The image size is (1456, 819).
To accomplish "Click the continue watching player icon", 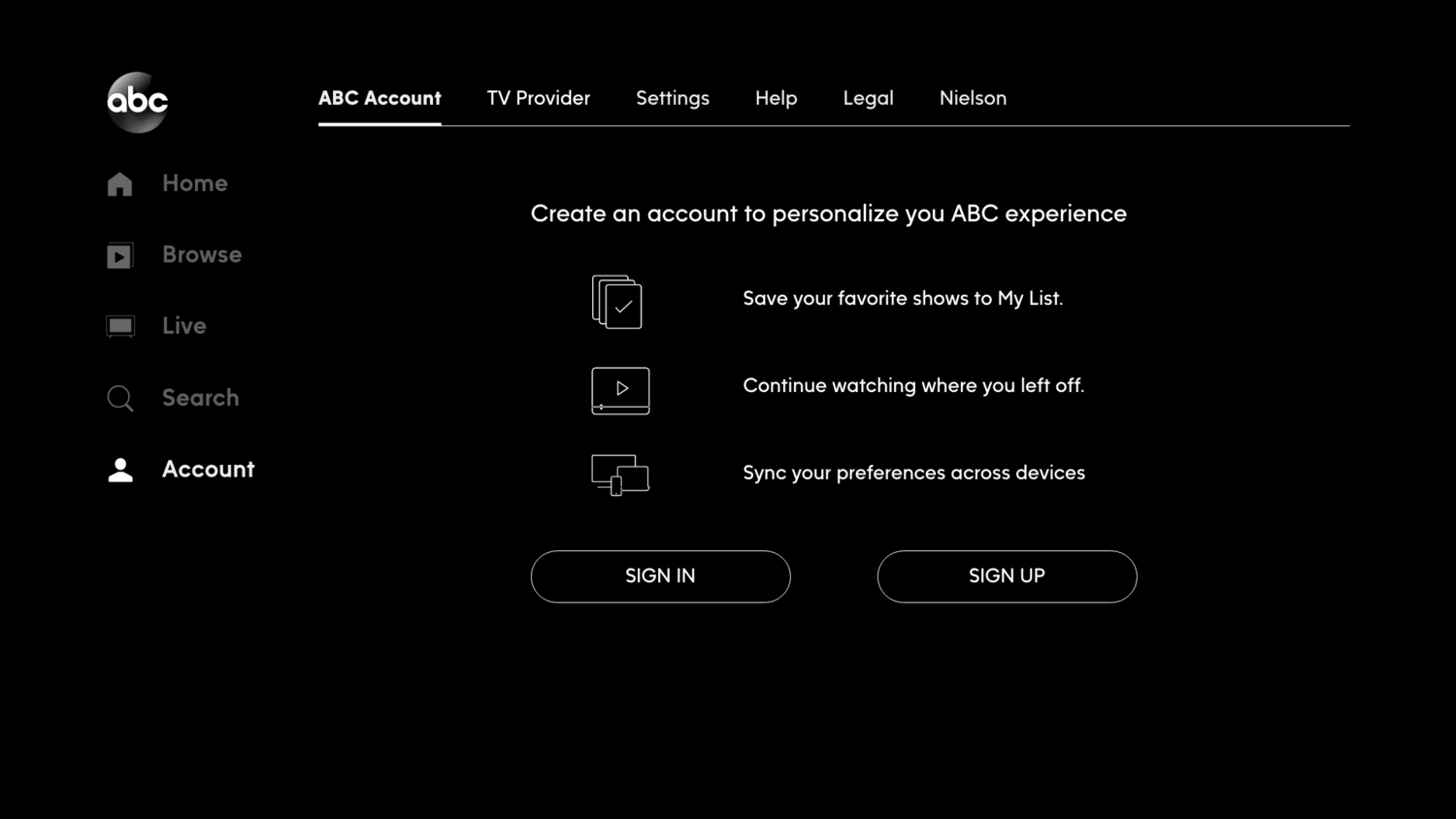I will [620, 391].
